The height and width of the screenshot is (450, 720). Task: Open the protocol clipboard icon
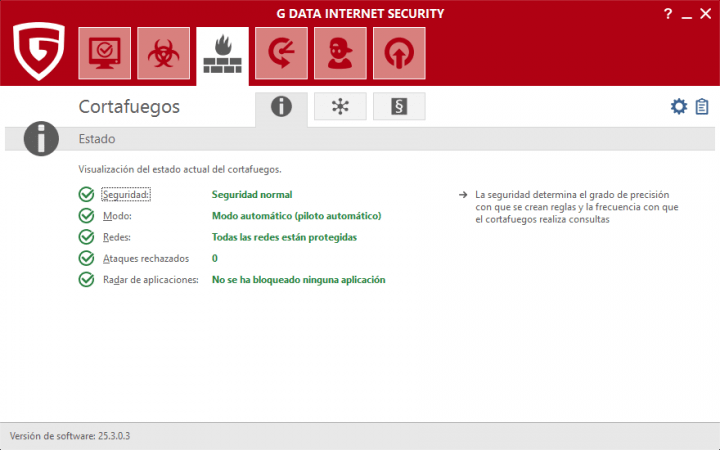point(702,107)
